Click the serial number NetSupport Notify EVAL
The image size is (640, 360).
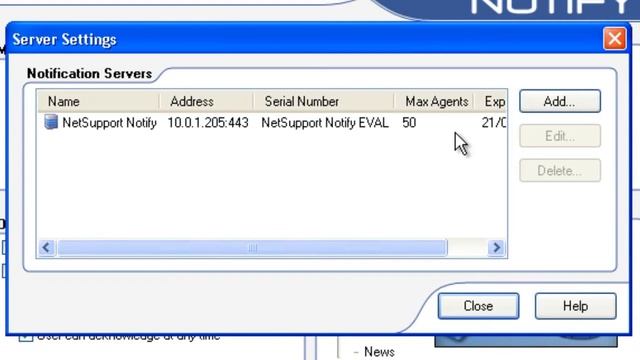point(324,122)
